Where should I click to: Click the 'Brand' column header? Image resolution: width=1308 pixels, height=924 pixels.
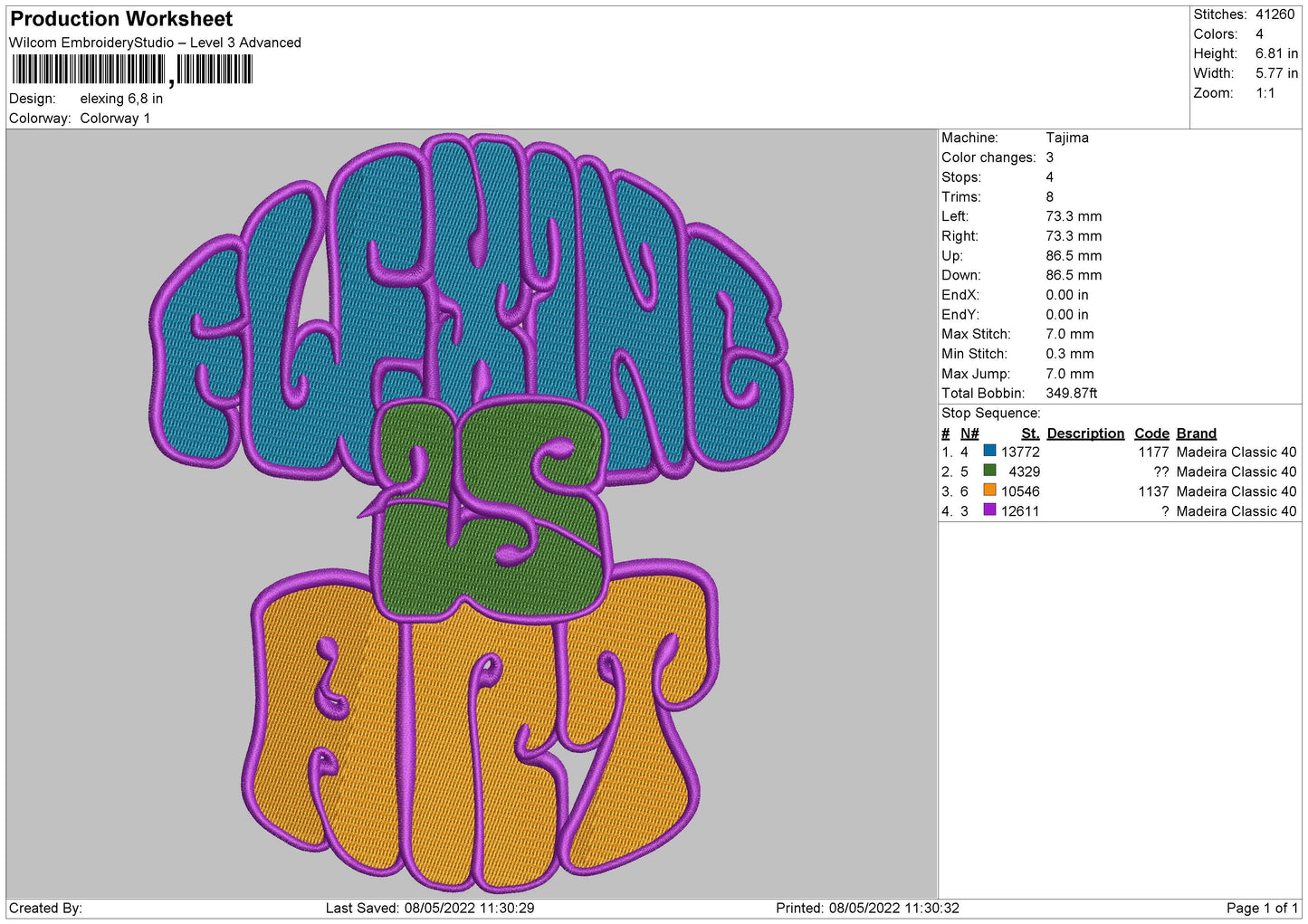tap(1196, 433)
